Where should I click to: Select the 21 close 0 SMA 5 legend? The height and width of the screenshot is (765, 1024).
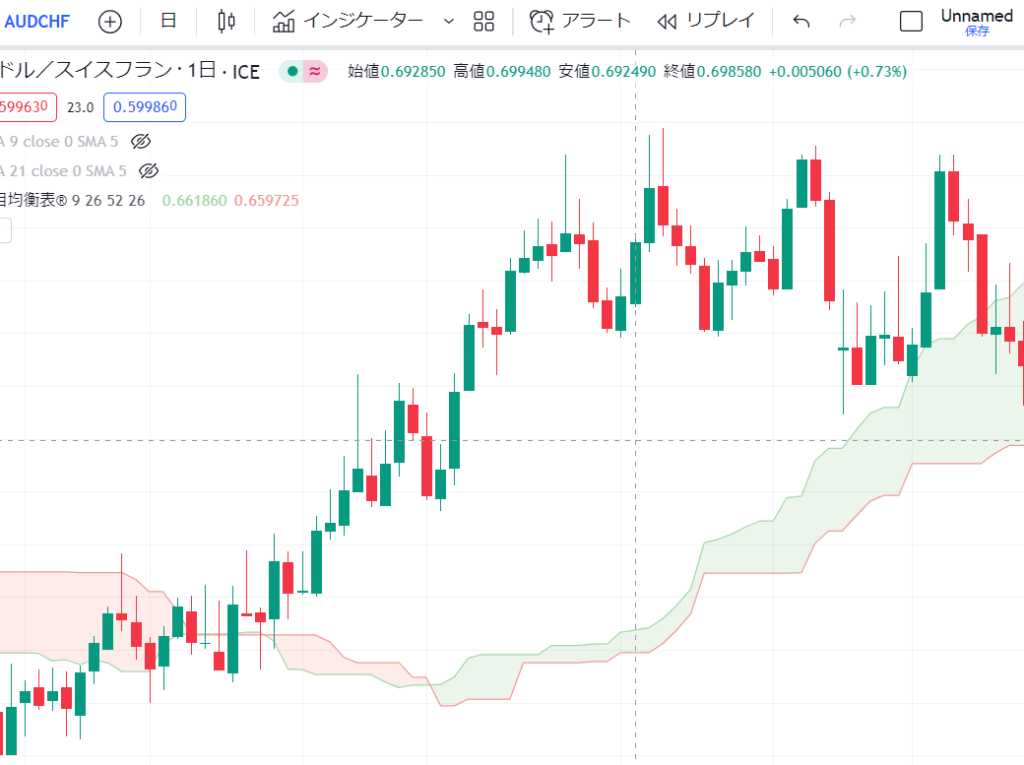[63, 171]
